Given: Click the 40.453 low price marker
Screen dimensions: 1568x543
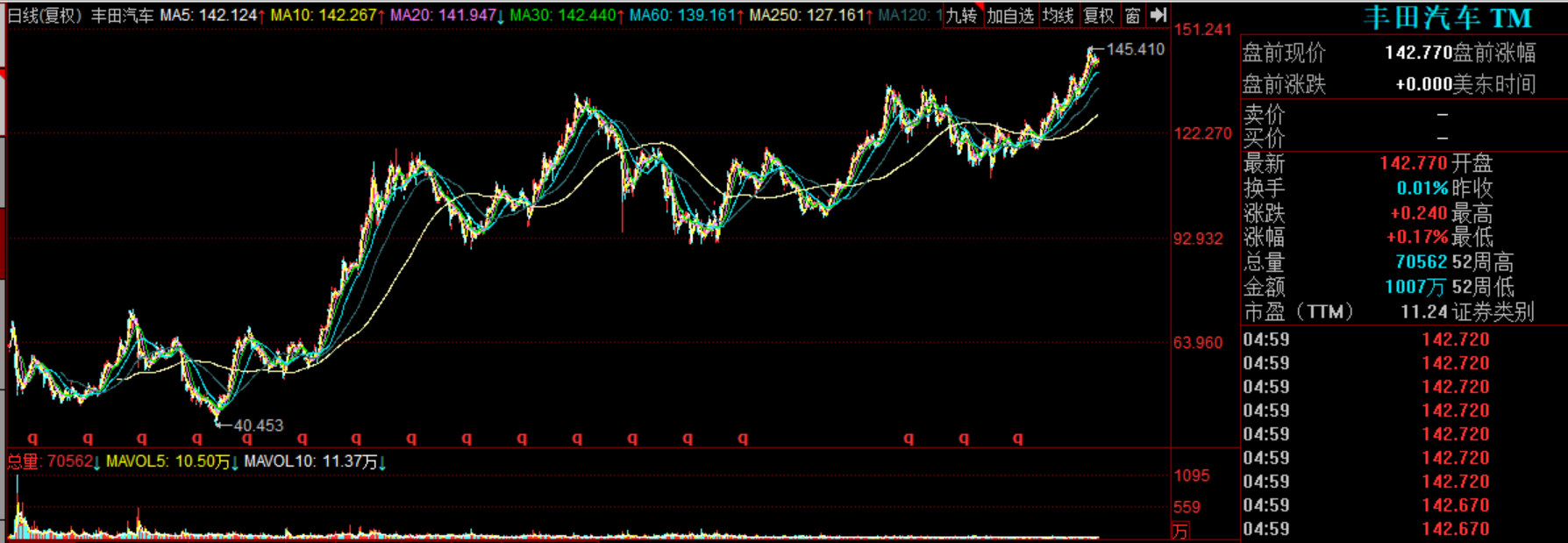Looking at the screenshot, I should (258, 425).
